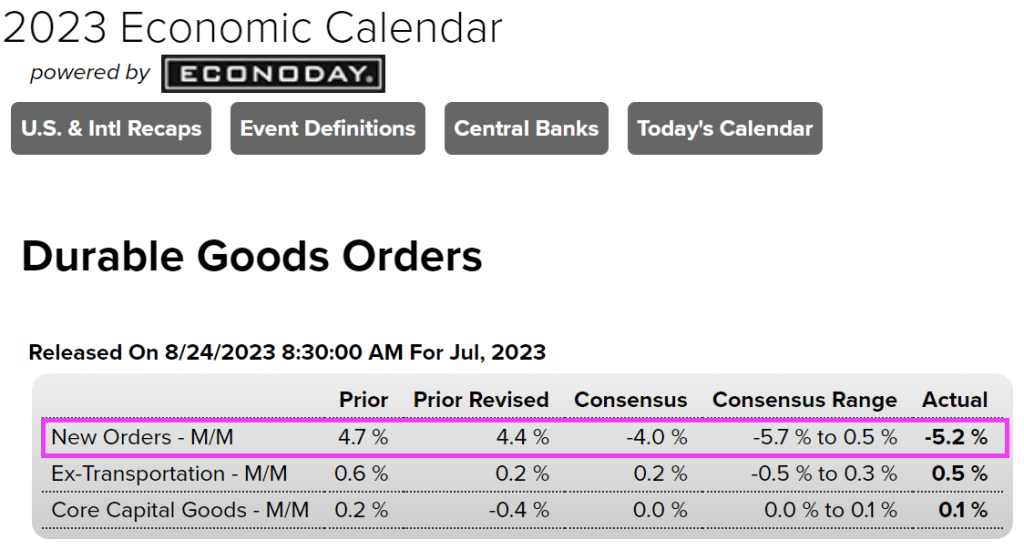This screenshot has height=560, width=1024.
Task: Click the Consensus column header
Action: [x=630, y=400]
